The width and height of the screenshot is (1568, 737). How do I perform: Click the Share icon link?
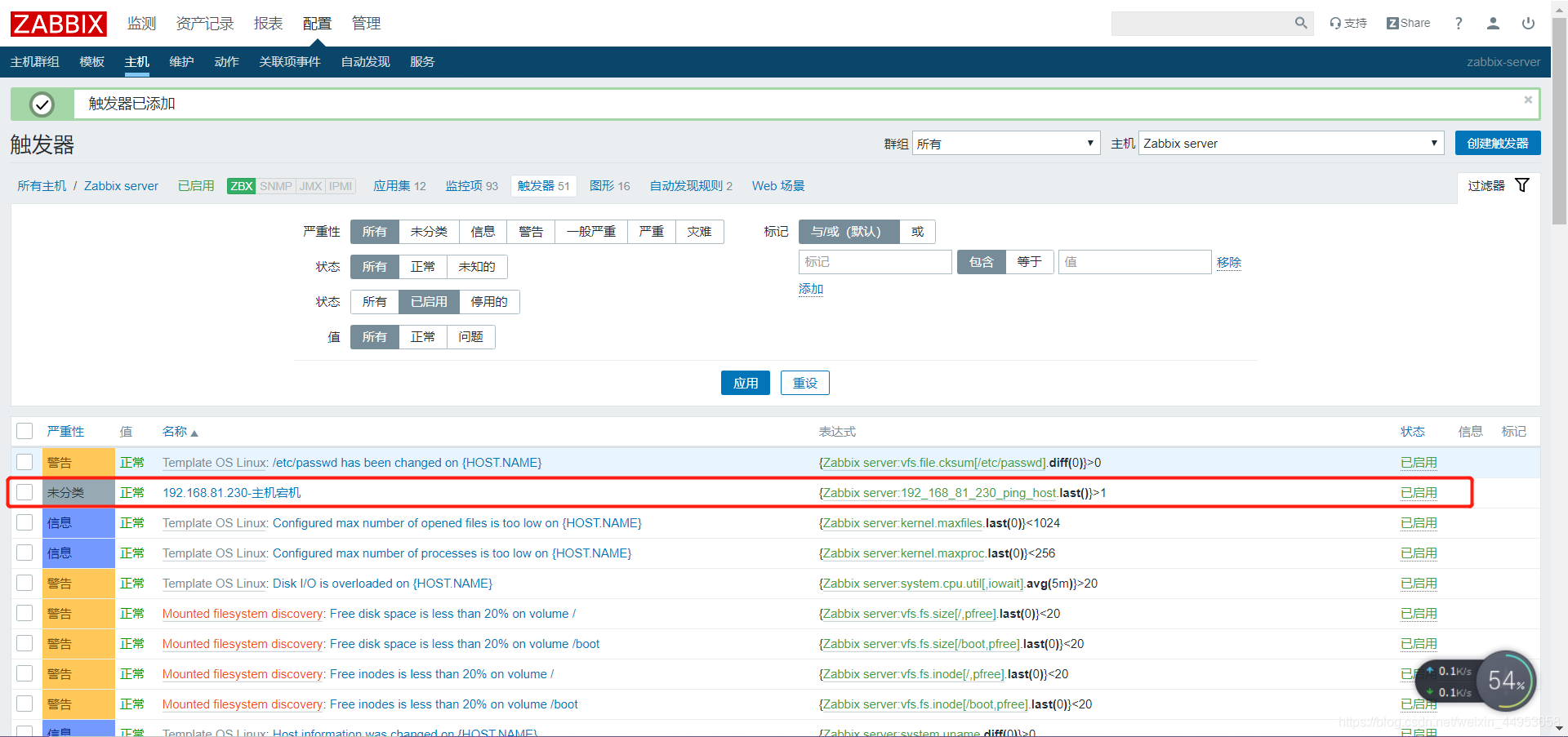(x=1408, y=24)
